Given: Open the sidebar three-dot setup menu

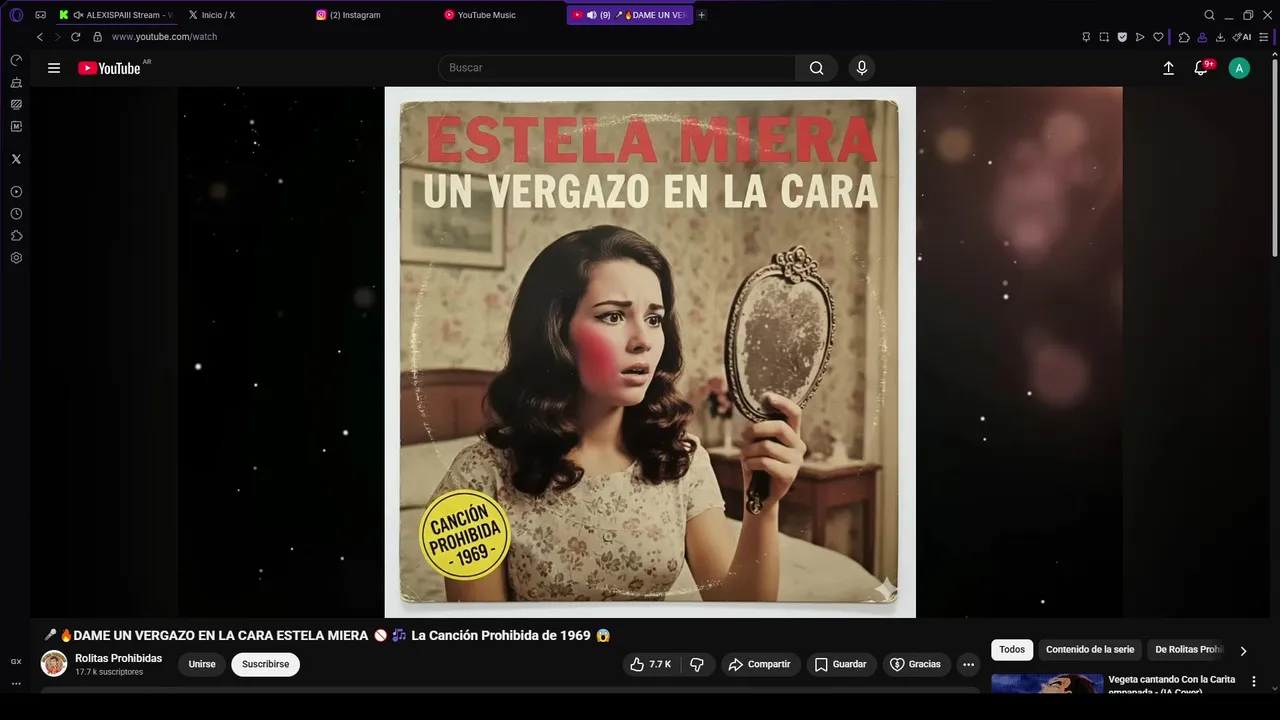Looking at the screenshot, I should pyautogui.click(x=16, y=684).
